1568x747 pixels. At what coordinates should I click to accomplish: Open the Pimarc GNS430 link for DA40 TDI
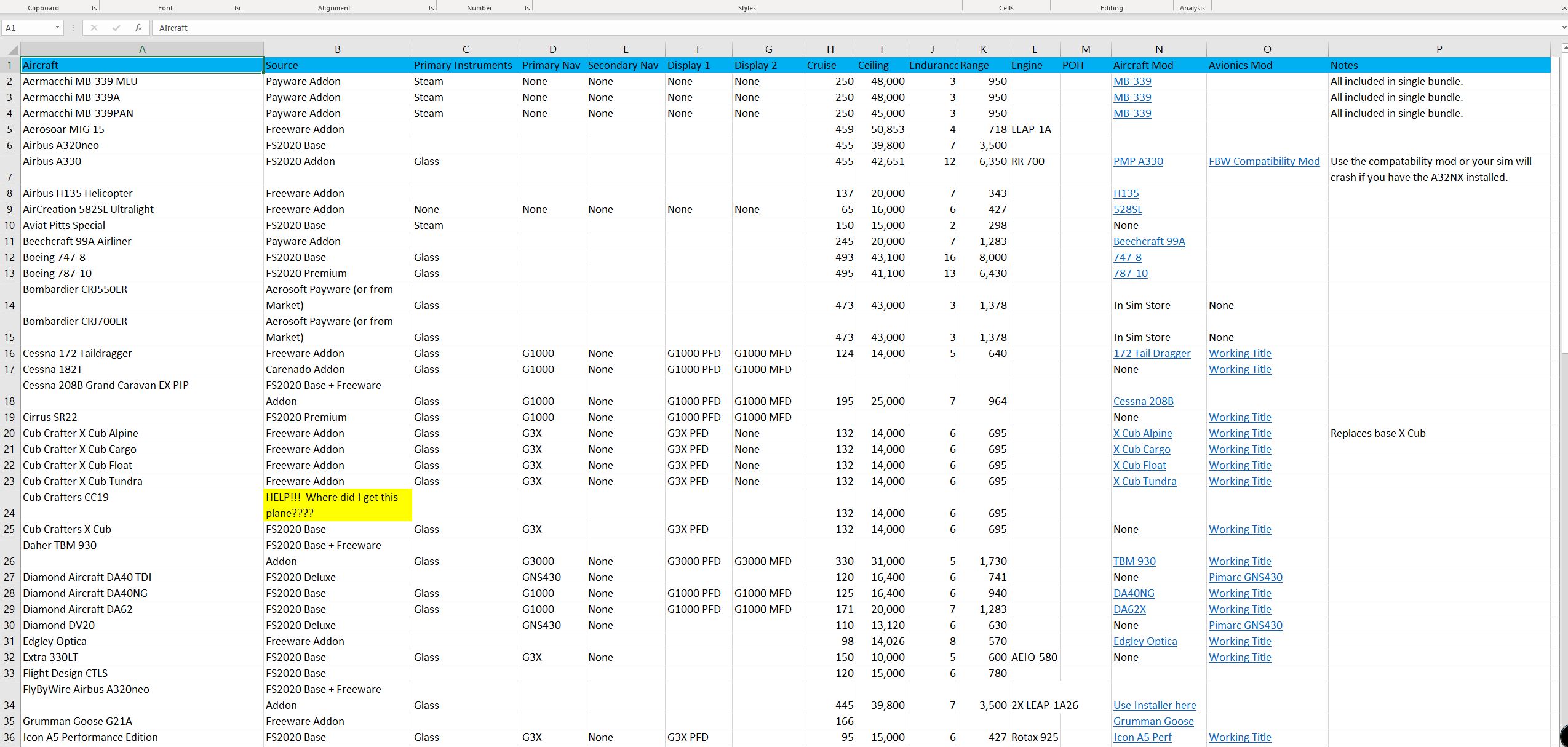click(1245, 577)
